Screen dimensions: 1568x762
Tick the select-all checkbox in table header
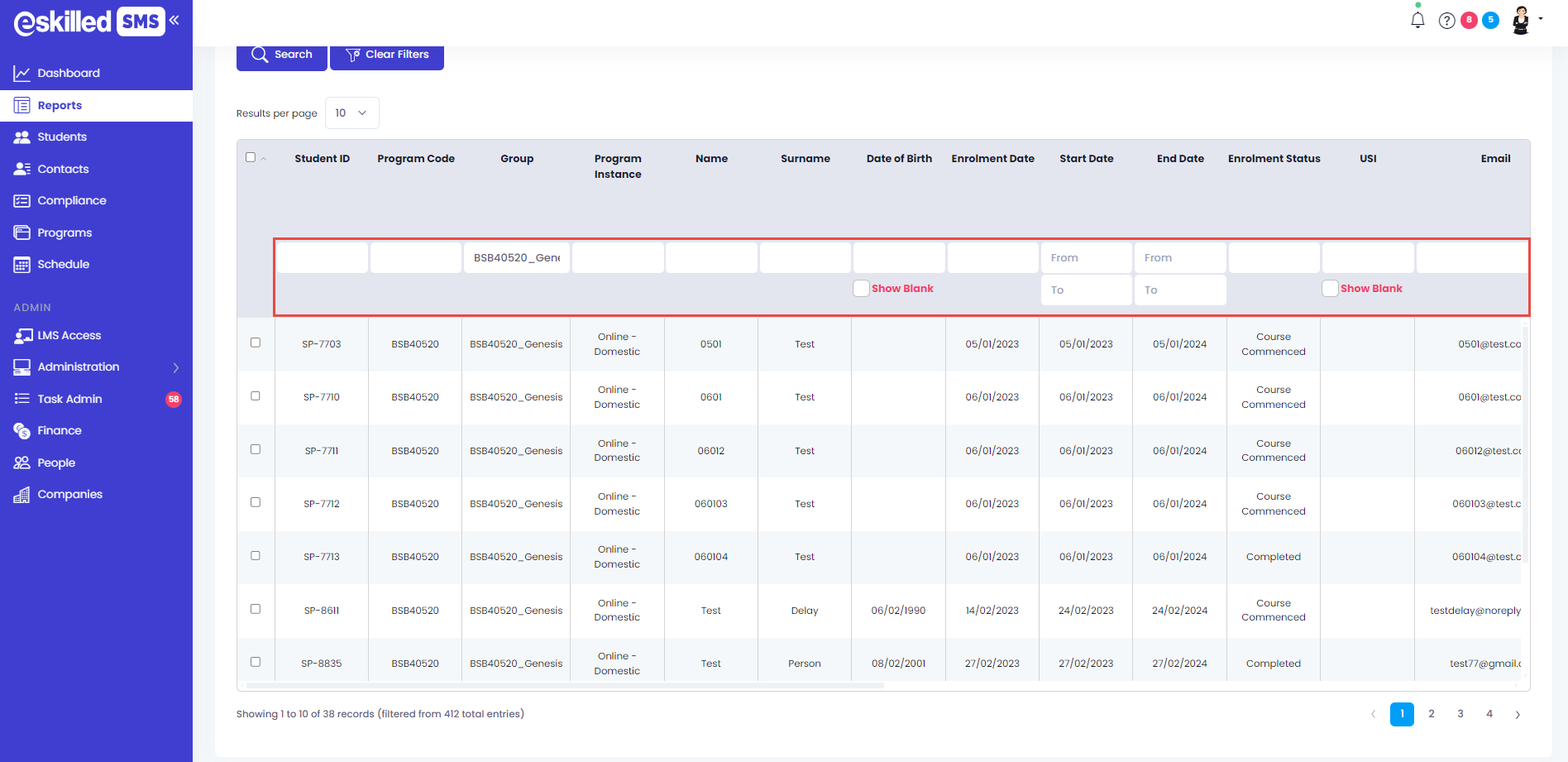tap(251, 157)
